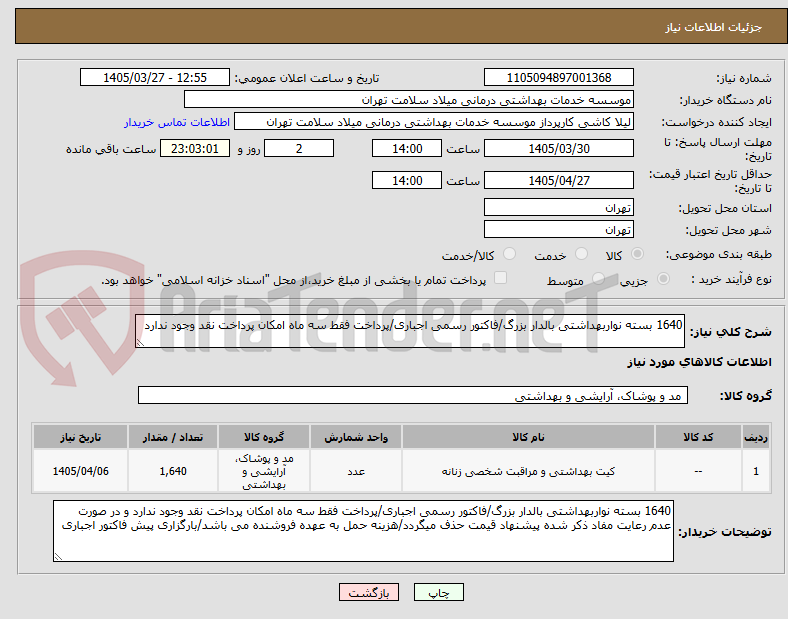Click the استان محل تحویل field
788x619 pixels.
pyautogui.click(x=558, y=208)
